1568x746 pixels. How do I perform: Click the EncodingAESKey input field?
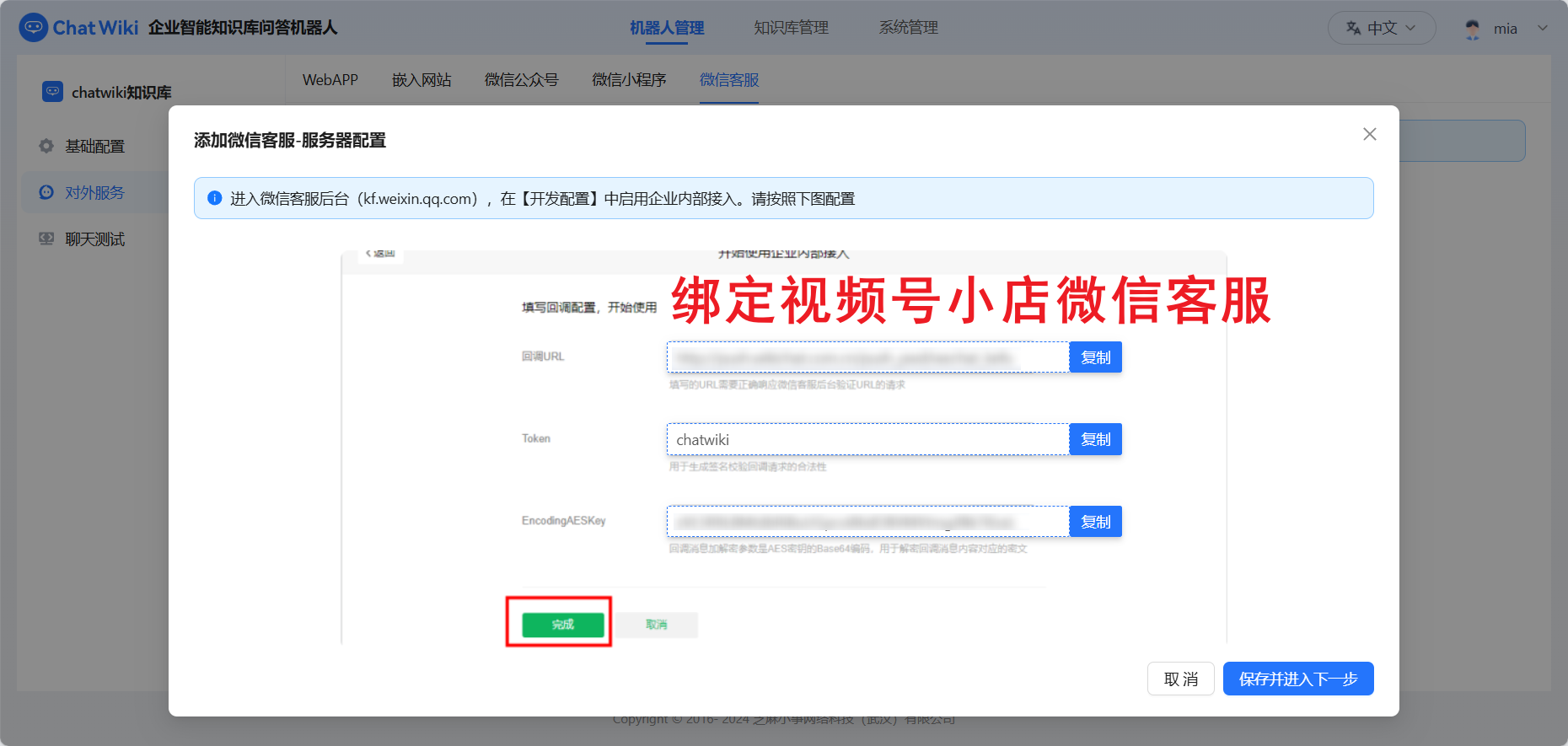[x=868, y=522]
